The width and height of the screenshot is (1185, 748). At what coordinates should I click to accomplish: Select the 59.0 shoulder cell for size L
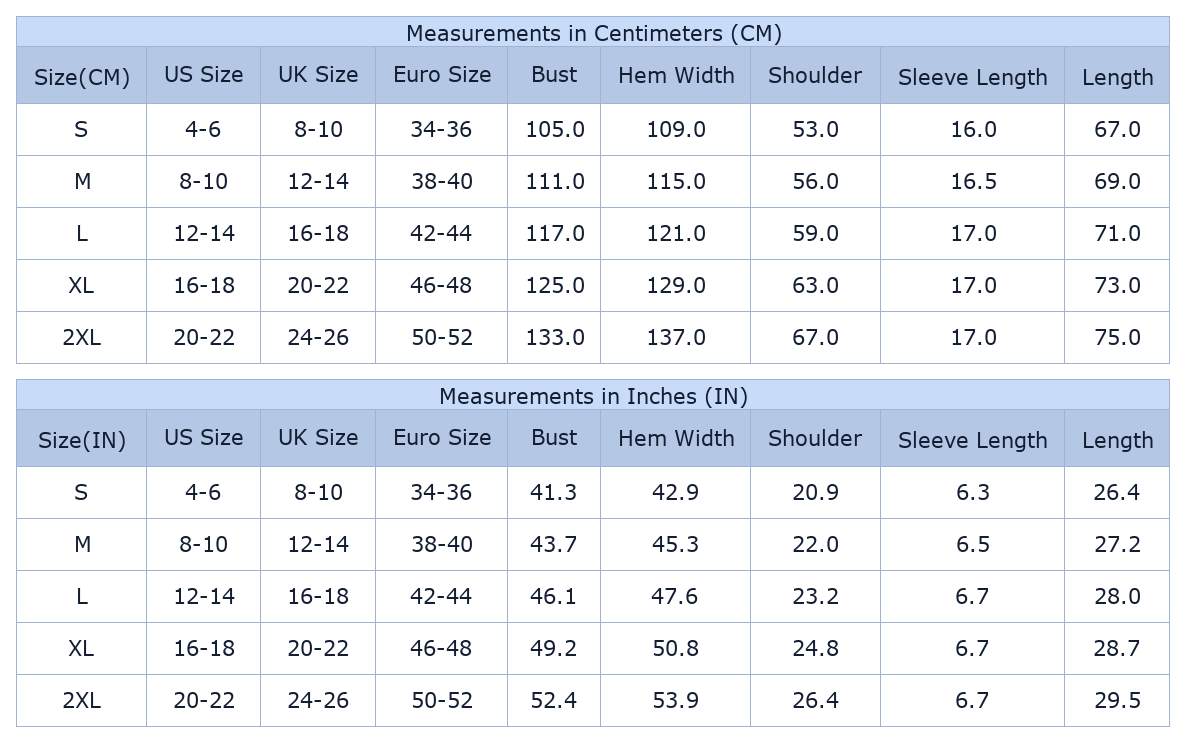click(x=815, y=234)
